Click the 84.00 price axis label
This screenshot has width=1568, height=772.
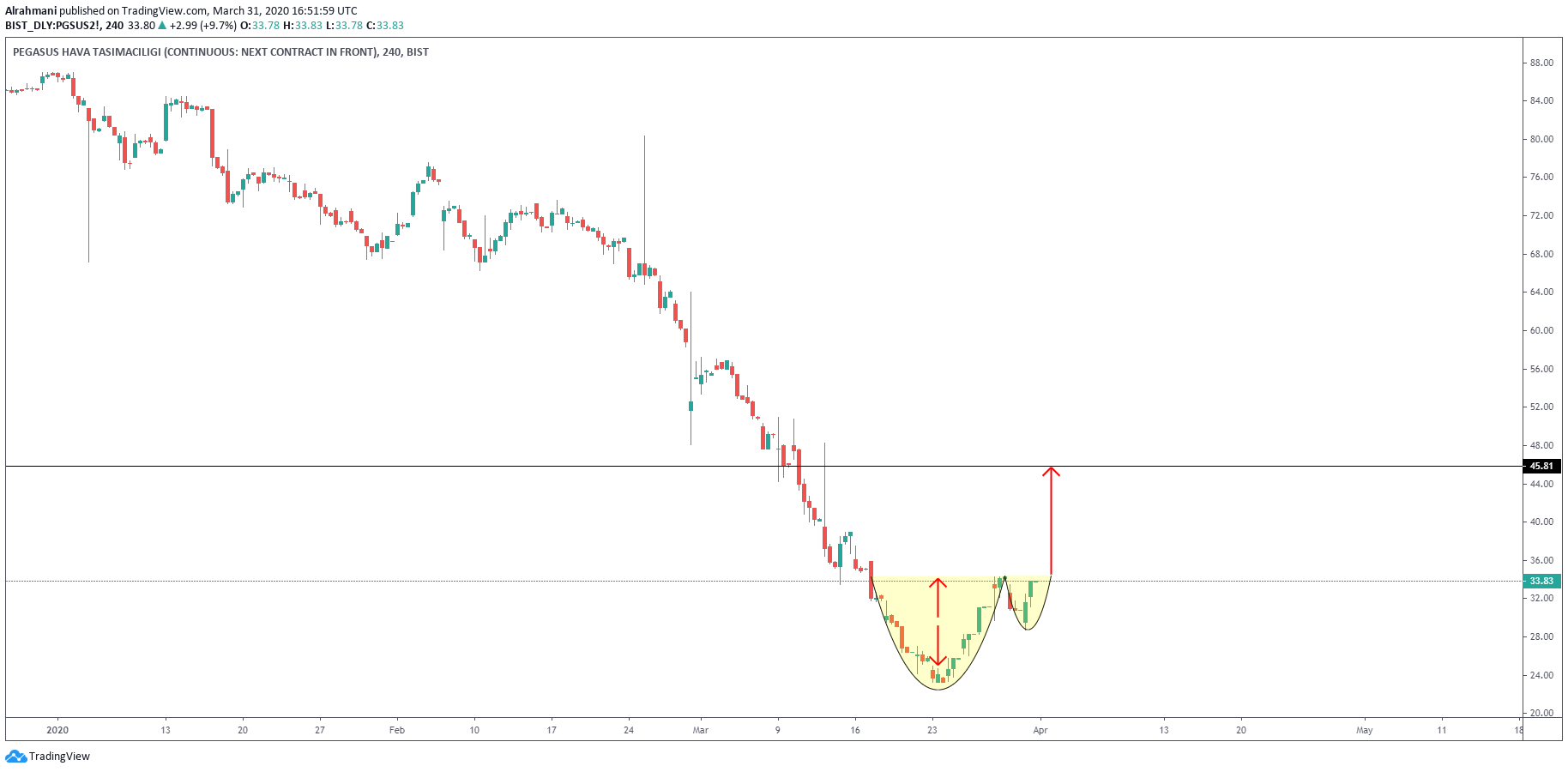1541,100
